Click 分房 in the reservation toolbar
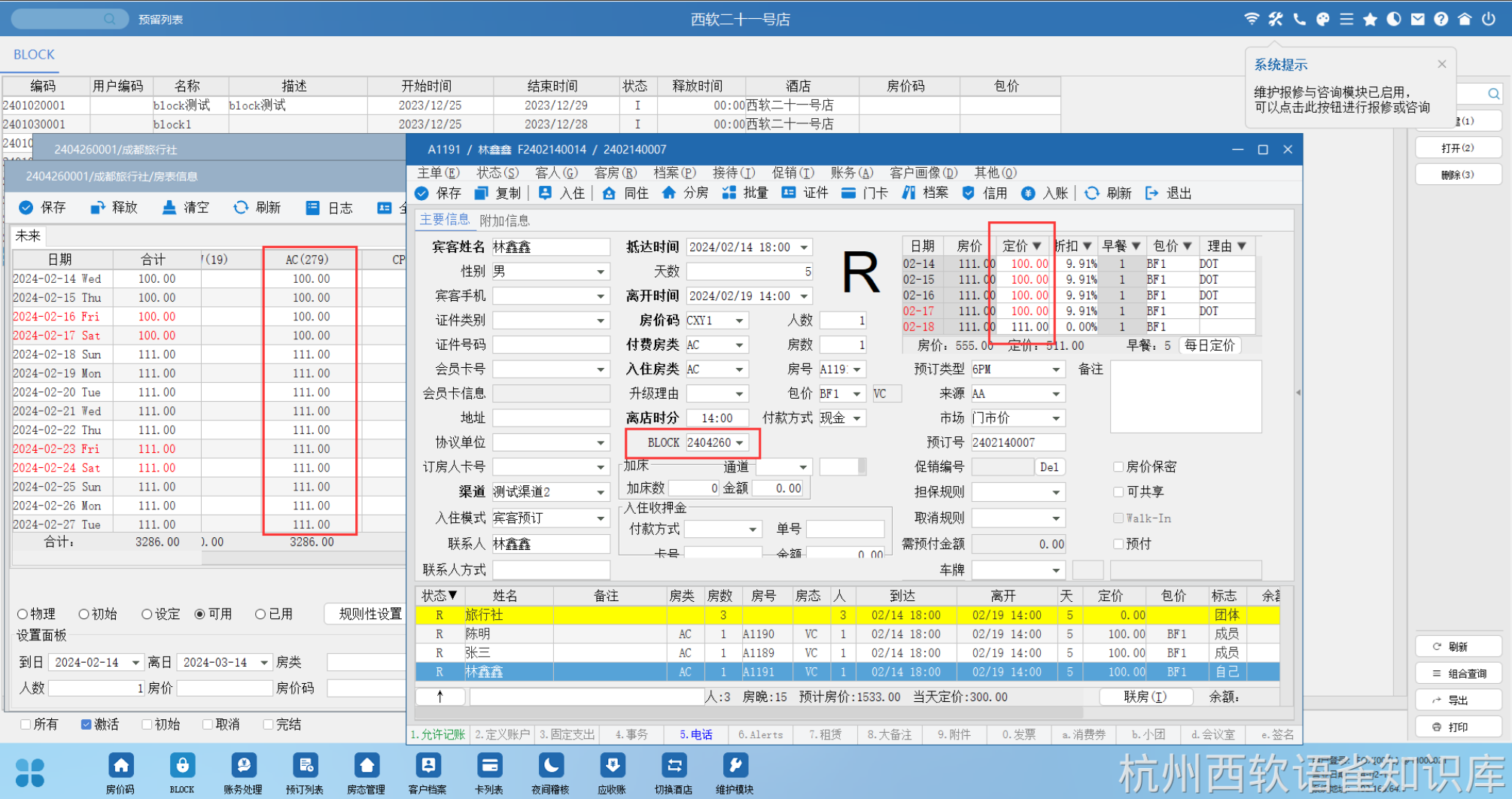The image size is (1512, 799). tap(685, 193)
